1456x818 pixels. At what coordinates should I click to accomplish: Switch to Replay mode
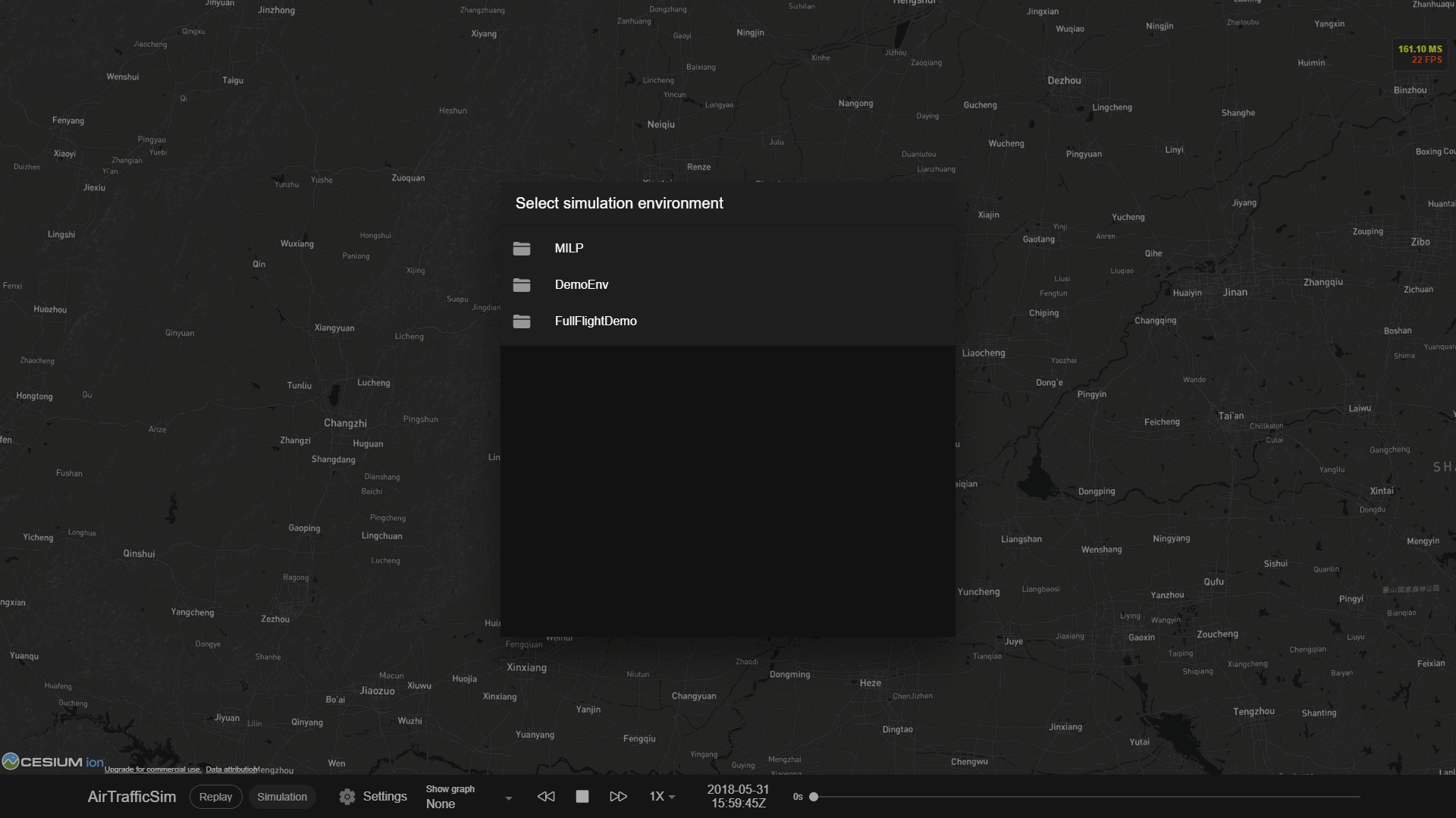(215, 797)
